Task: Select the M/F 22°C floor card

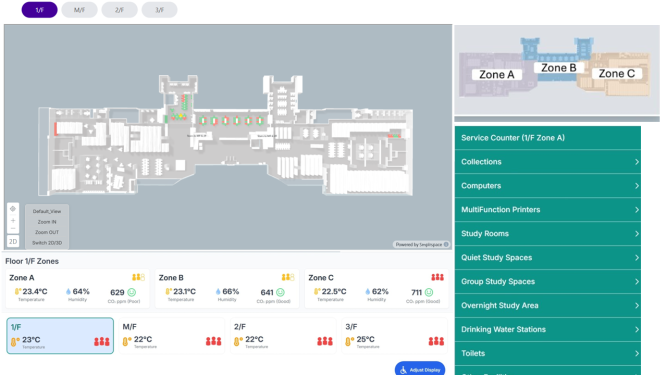Action: 171,336
